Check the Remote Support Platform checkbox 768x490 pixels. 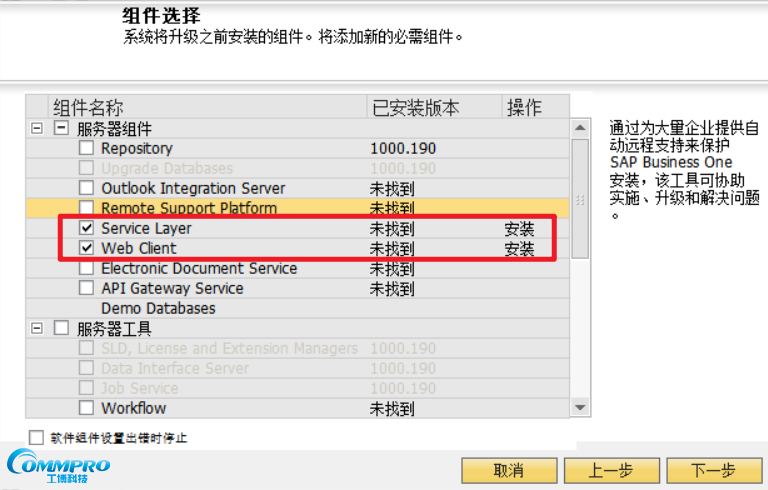tap(86, 209)
